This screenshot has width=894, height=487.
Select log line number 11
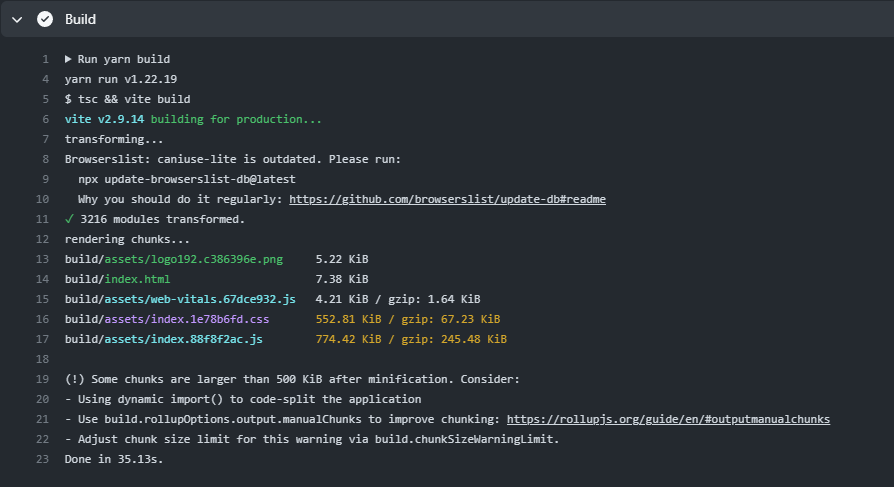tap(42, 219)
